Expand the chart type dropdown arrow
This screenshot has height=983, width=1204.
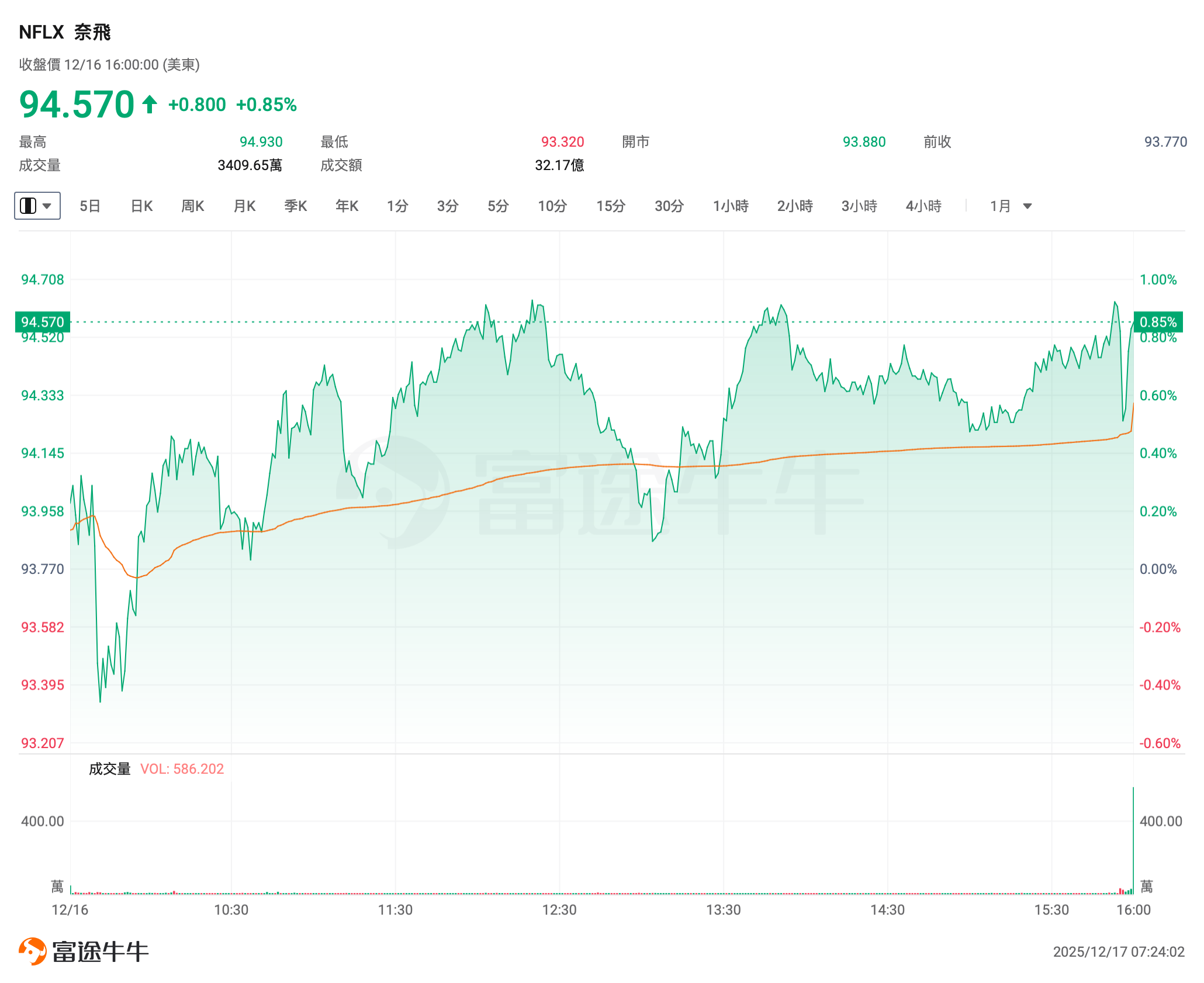coord(47,206)
